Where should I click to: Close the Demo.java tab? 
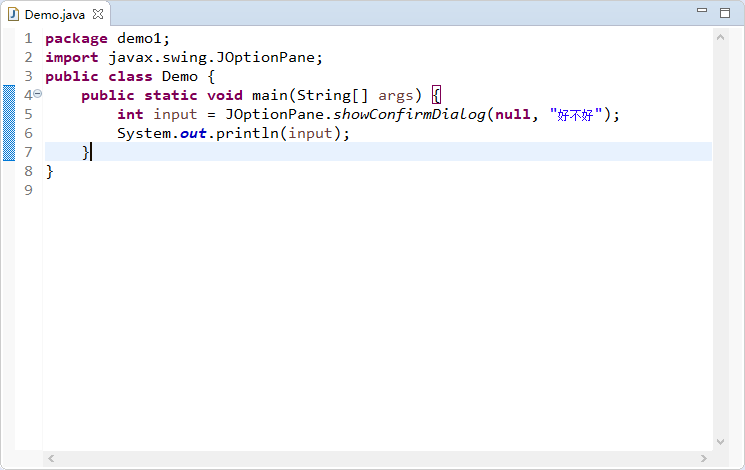pos(98,14)
